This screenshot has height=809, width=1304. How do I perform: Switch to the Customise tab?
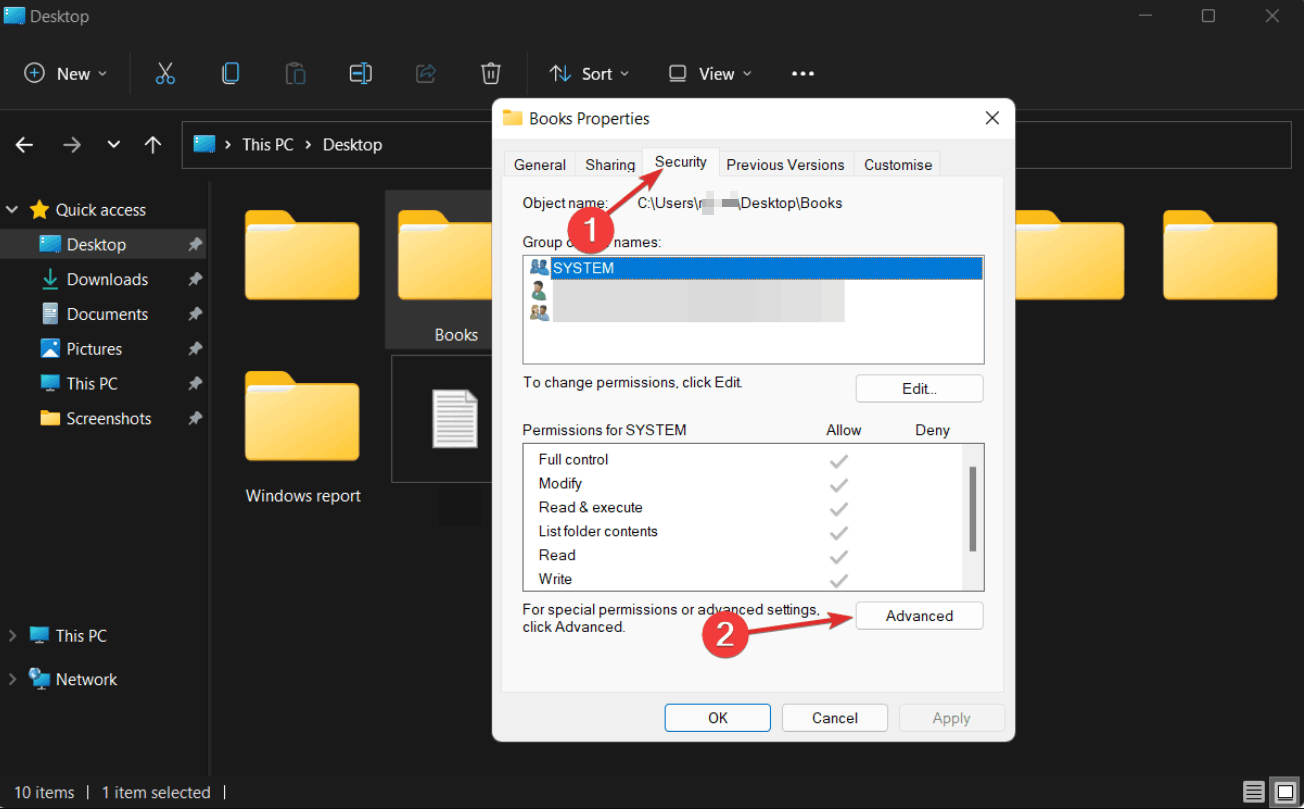point(898,165)
